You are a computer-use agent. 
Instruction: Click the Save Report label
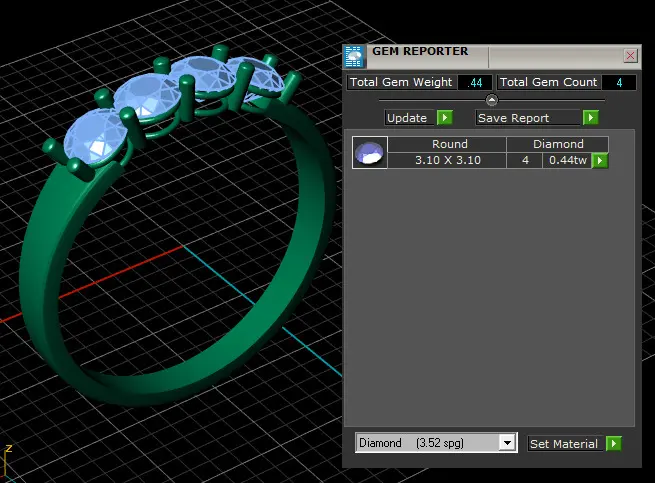click(528, 118)
